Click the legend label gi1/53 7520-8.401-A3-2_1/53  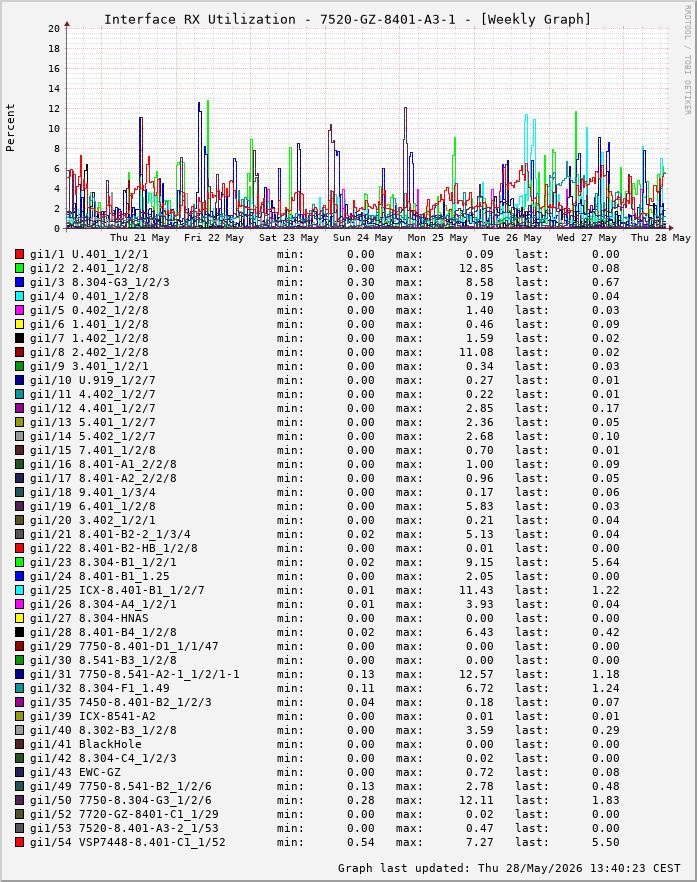click(124, 829)
